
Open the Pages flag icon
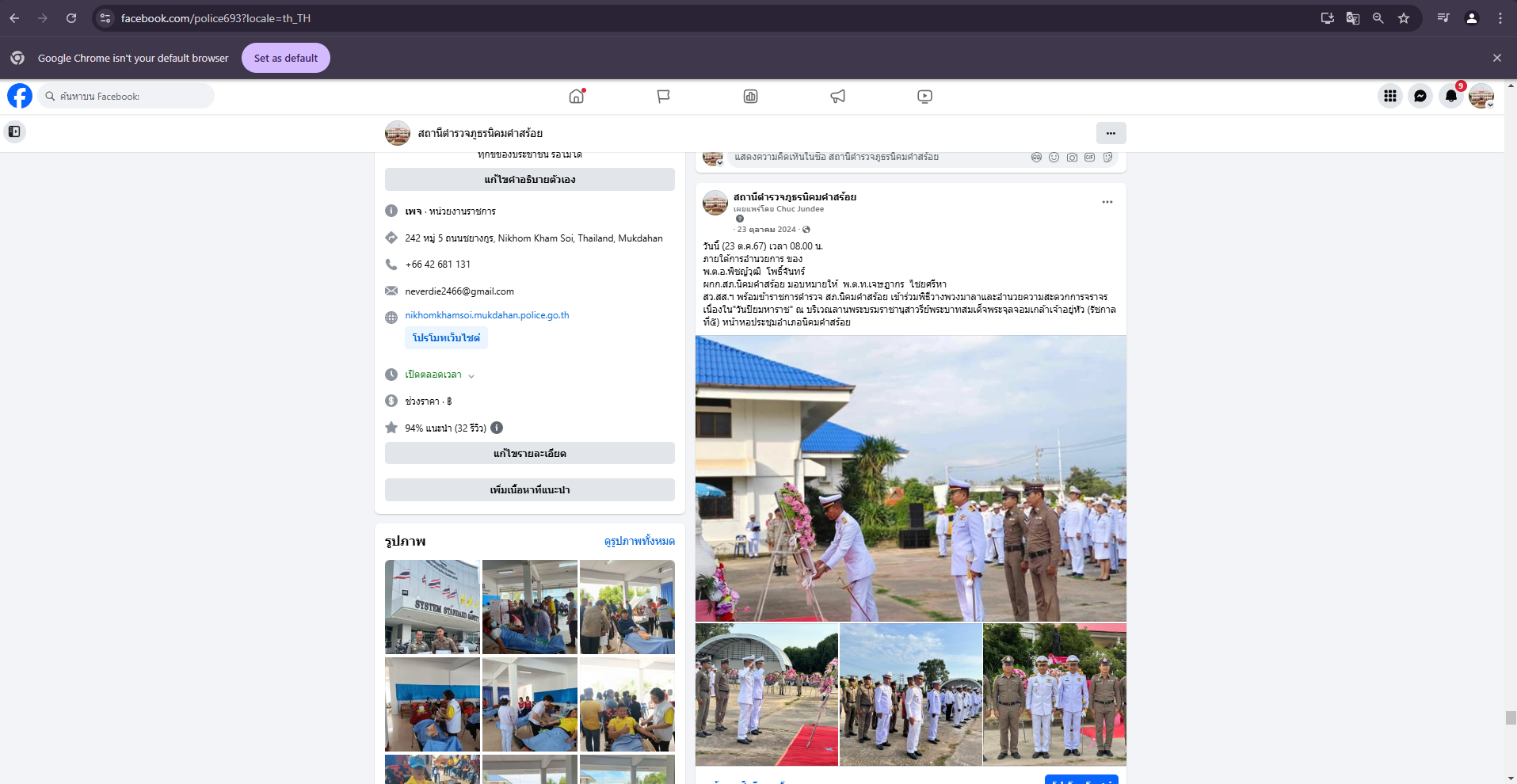click(663, 96)
